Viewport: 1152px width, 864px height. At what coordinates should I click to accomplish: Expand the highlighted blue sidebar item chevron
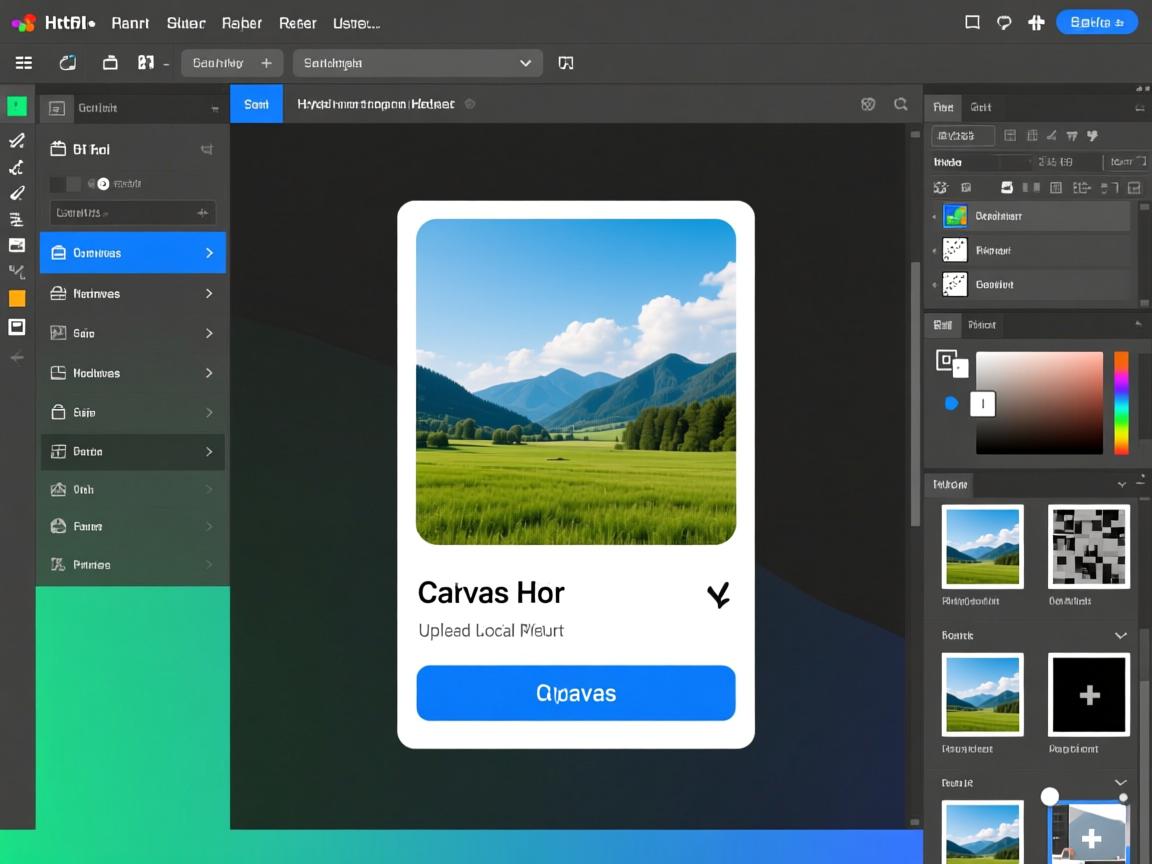(x=209, y=253)
